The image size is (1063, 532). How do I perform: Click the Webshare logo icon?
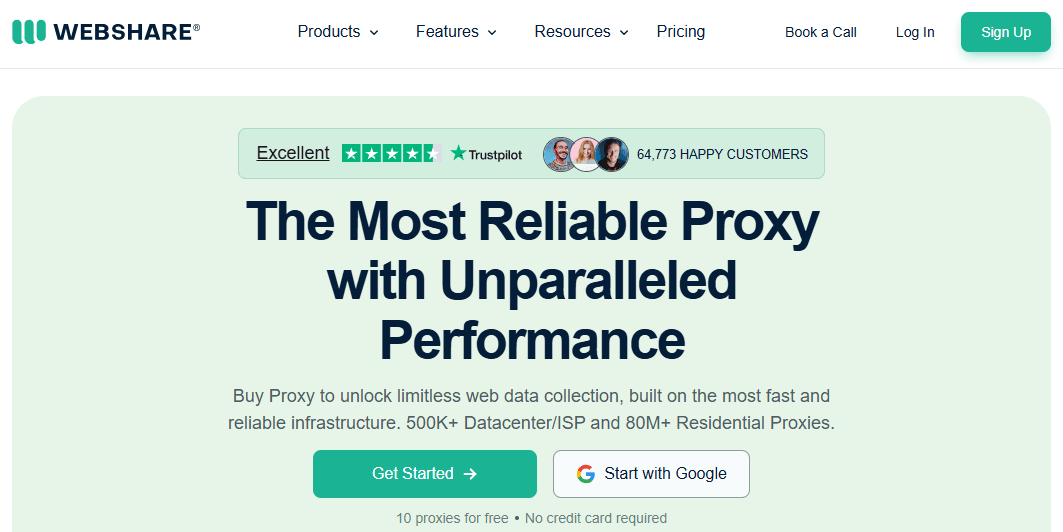tap(29, 32)
